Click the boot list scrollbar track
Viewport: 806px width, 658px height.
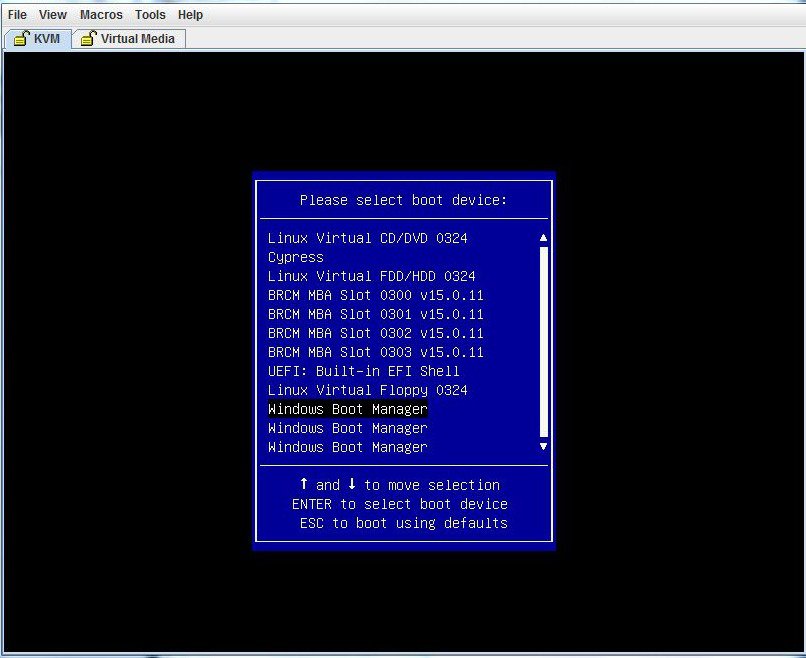(543, 342)
